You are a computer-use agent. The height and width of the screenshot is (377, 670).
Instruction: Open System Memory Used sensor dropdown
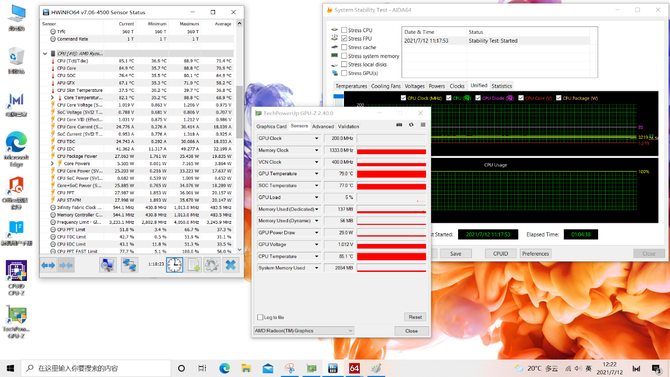317,268
